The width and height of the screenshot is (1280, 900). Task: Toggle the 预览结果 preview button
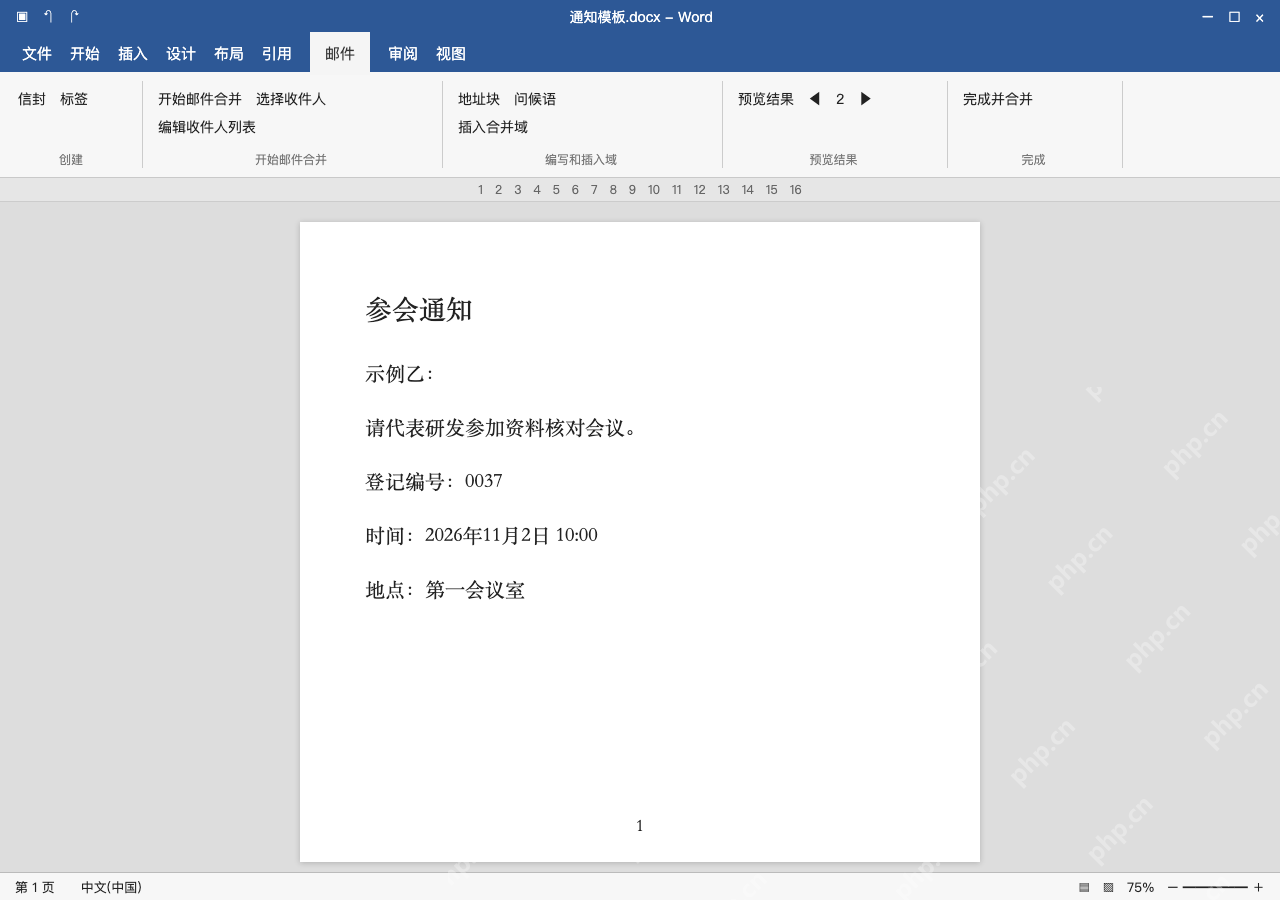point(766,99)
